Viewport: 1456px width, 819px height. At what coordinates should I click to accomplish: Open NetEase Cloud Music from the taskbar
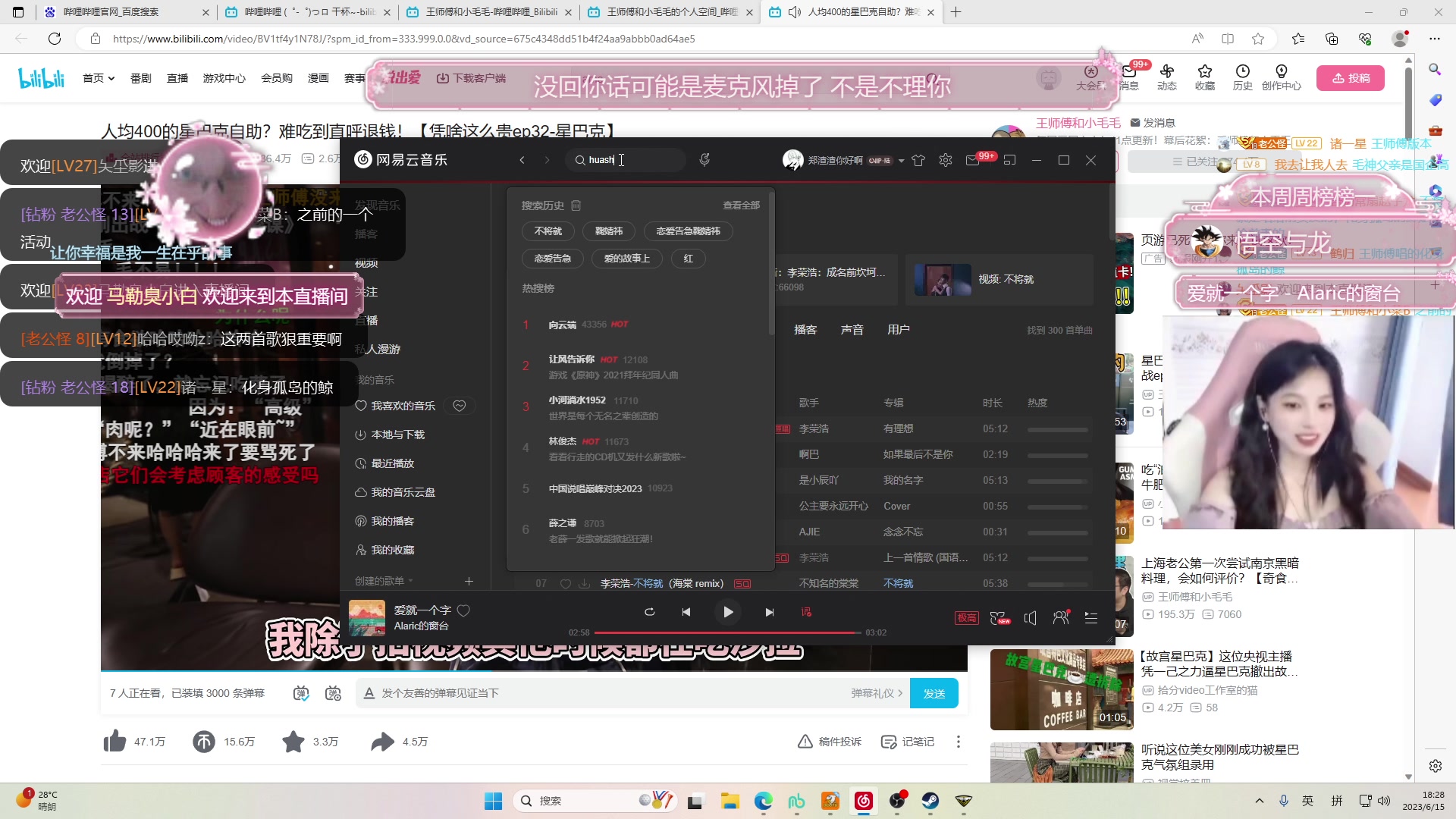pos(864,801)
